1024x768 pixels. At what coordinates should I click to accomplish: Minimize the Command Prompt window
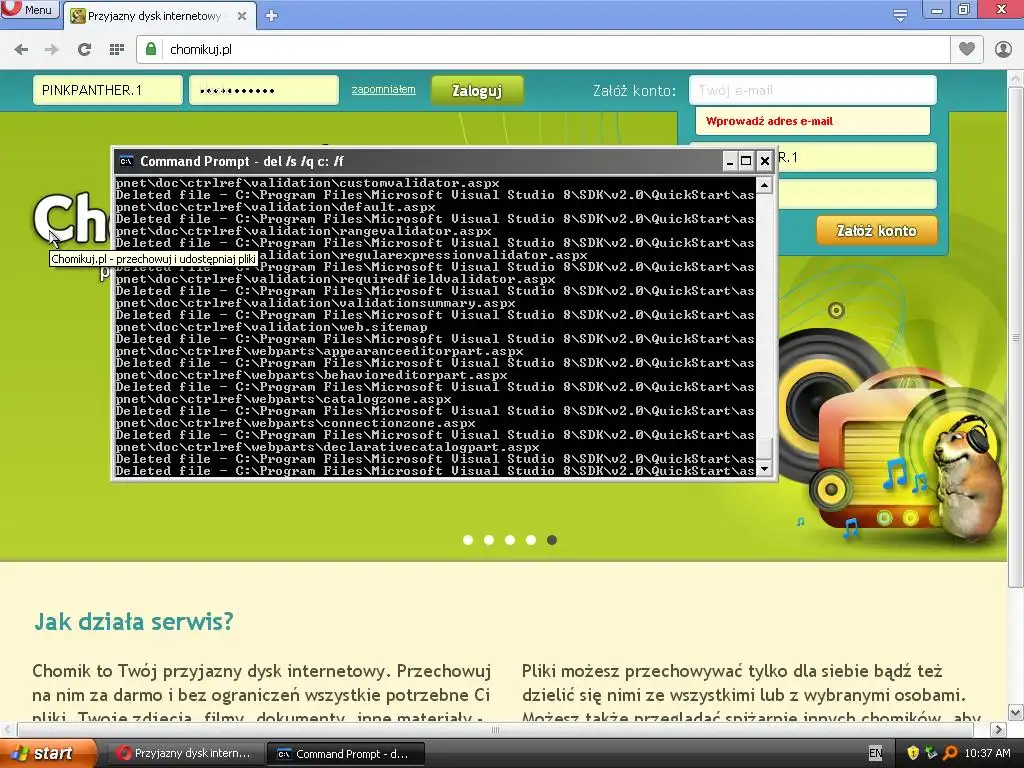tap(730, 161)
